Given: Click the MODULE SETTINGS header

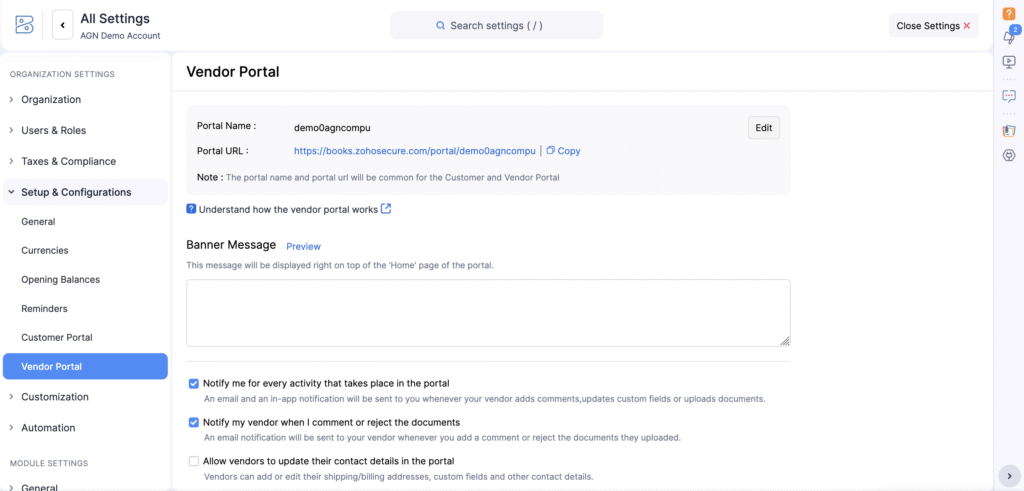Looking at the screenshot, I should (x=49, y=464).
